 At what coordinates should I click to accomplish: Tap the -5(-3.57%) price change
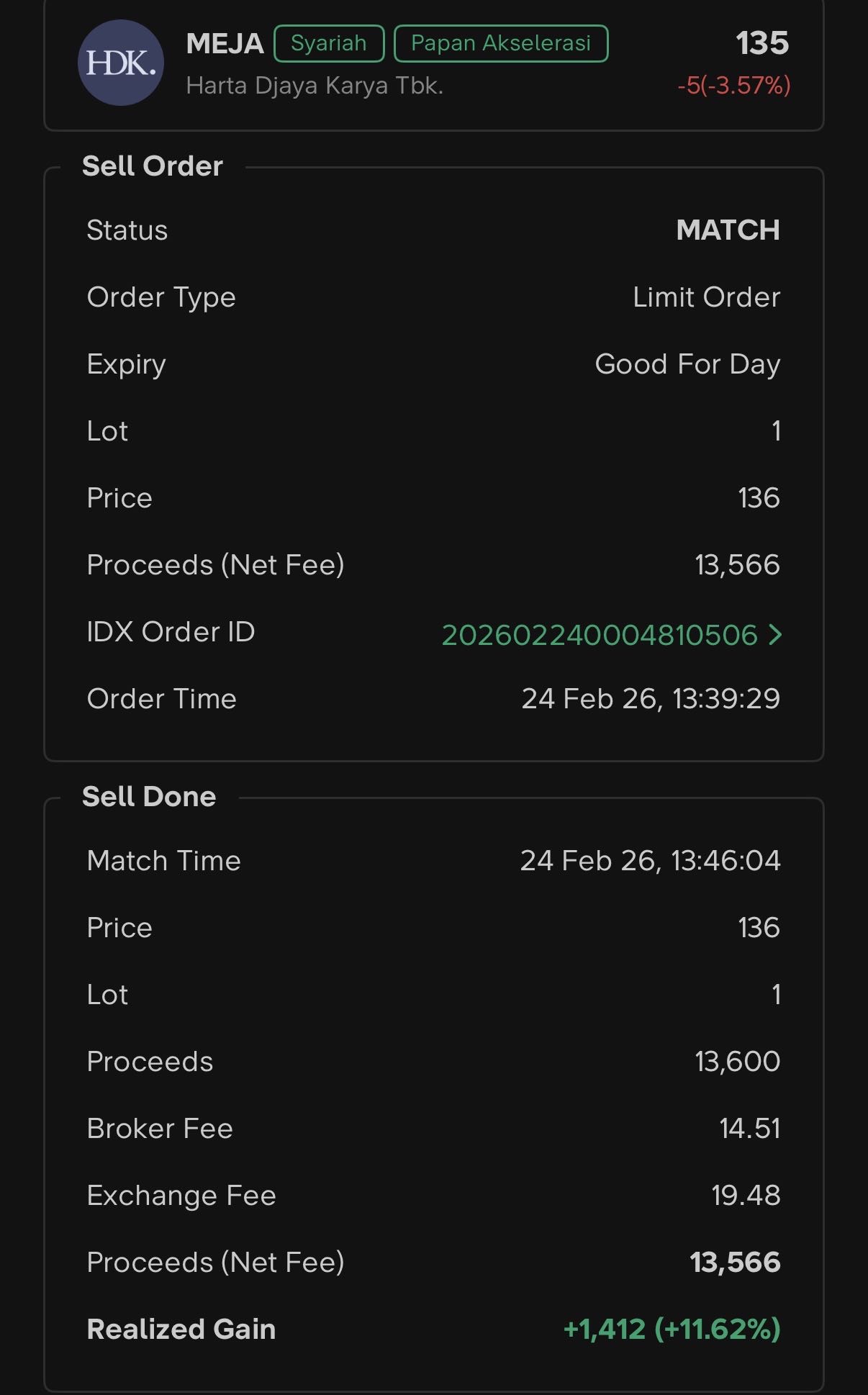pos(733,86)
